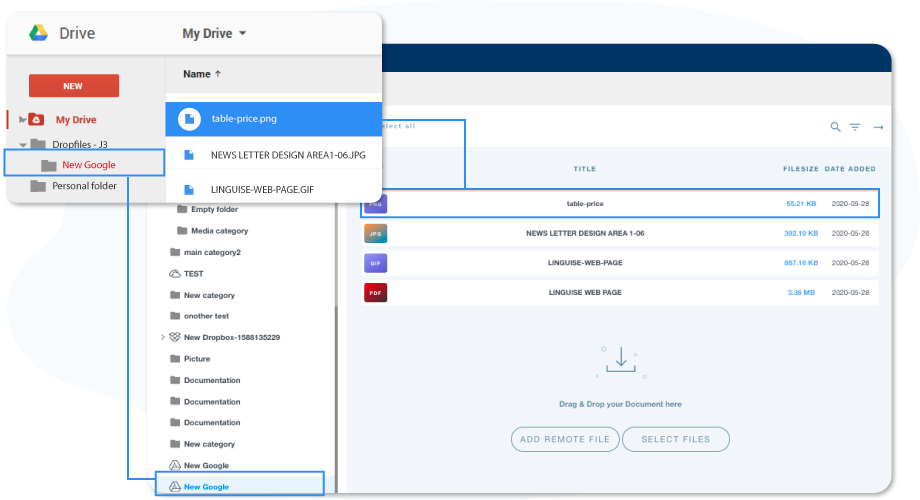Click the Google Drive logo icon
The width and height of the screenshot is (920, 500).
click(39, 33)
